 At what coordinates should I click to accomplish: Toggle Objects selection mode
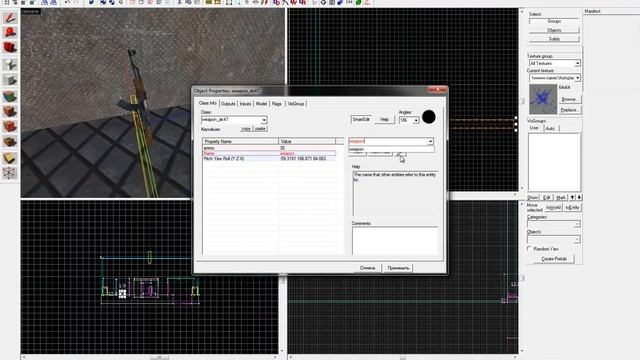click(554, 30)
